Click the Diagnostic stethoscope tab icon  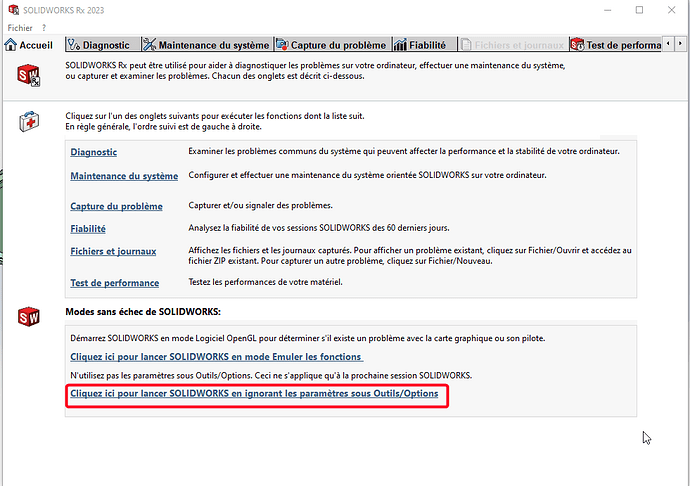(x=74, y=45)
